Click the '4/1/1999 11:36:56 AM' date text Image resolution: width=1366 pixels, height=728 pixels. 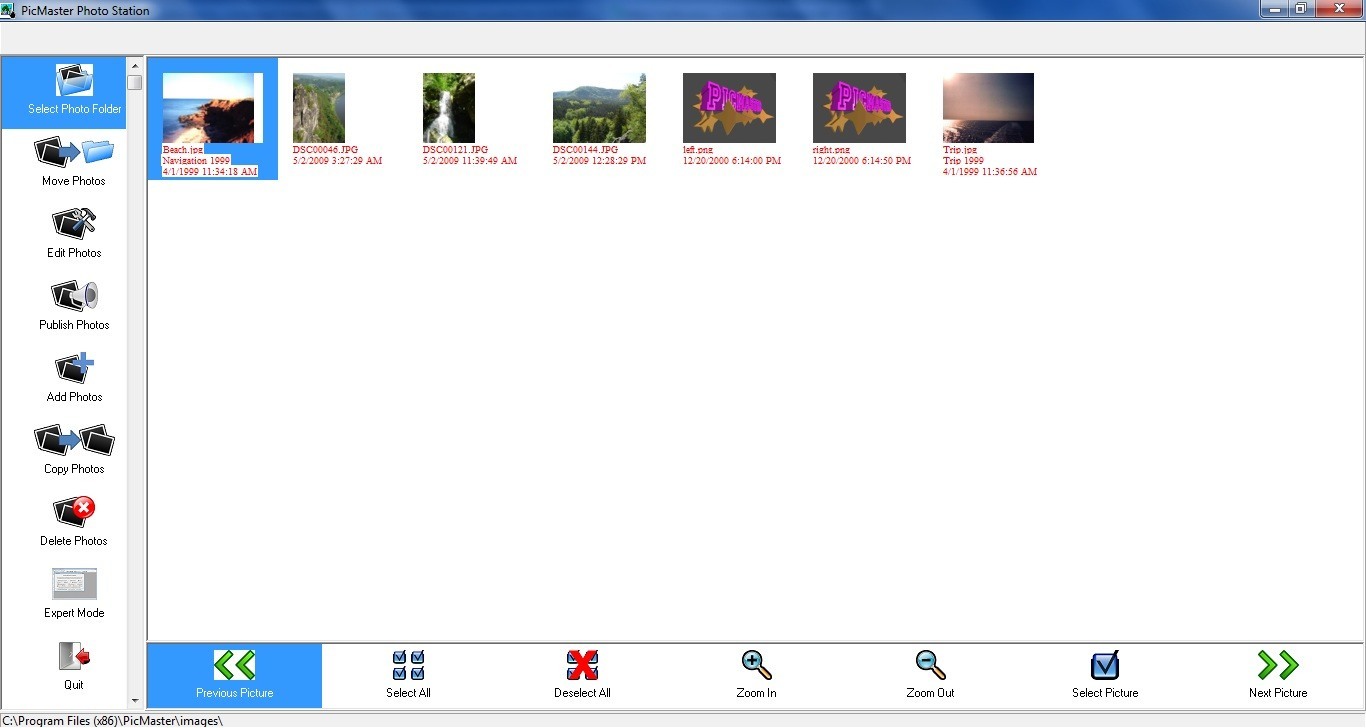click(990, 172)
